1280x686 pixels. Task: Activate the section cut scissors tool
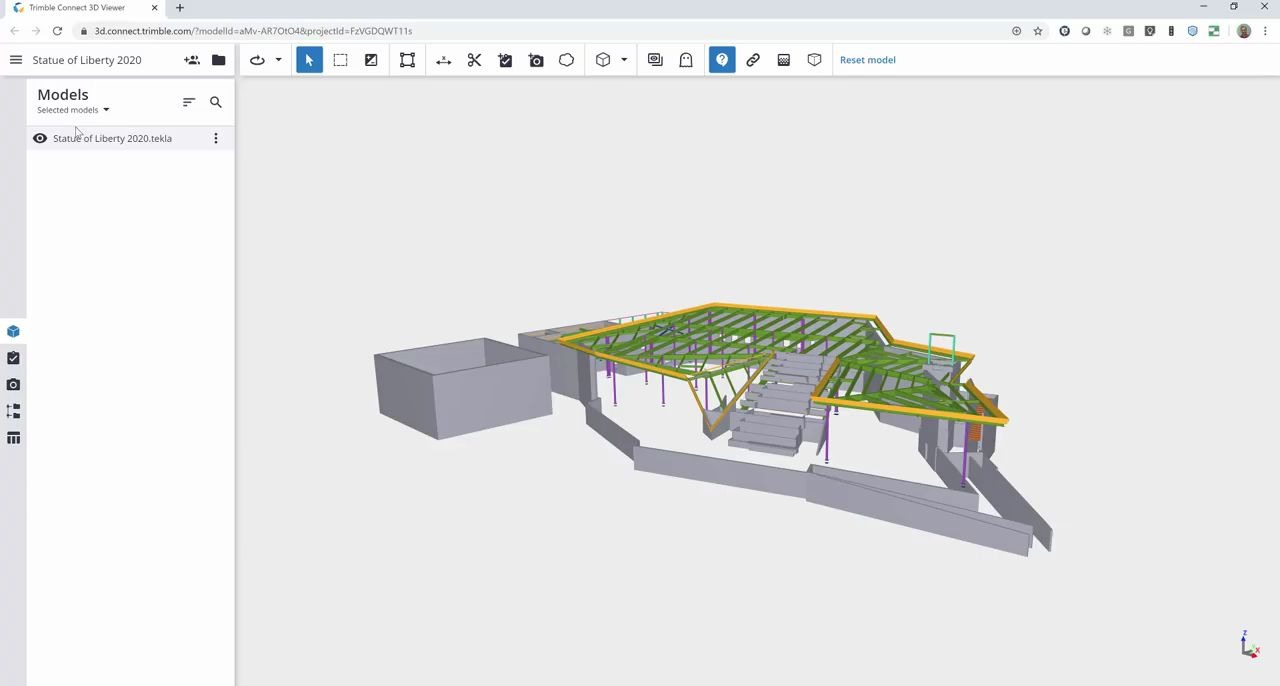(x=474, y=59)
